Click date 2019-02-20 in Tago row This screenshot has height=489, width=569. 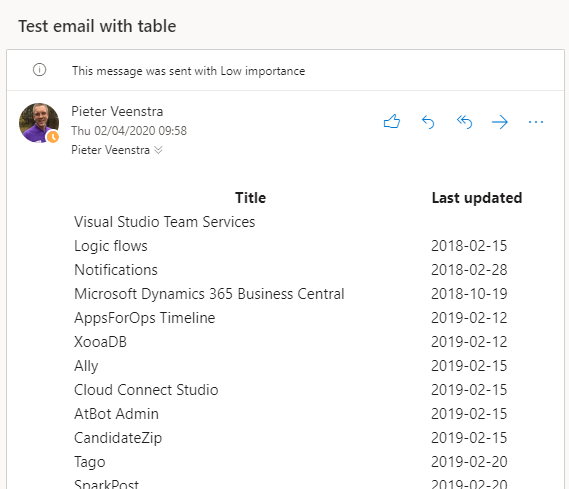(x=469, y=462)
